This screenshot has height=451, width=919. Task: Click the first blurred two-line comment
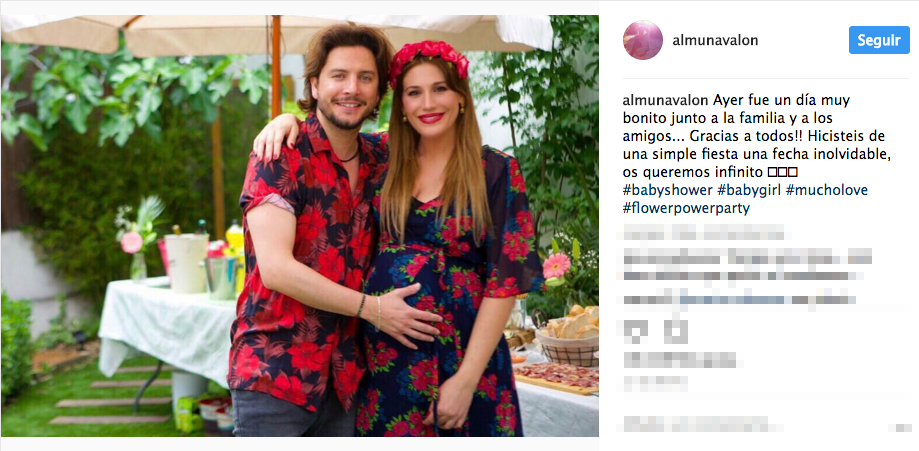click(x=748, y=266)
